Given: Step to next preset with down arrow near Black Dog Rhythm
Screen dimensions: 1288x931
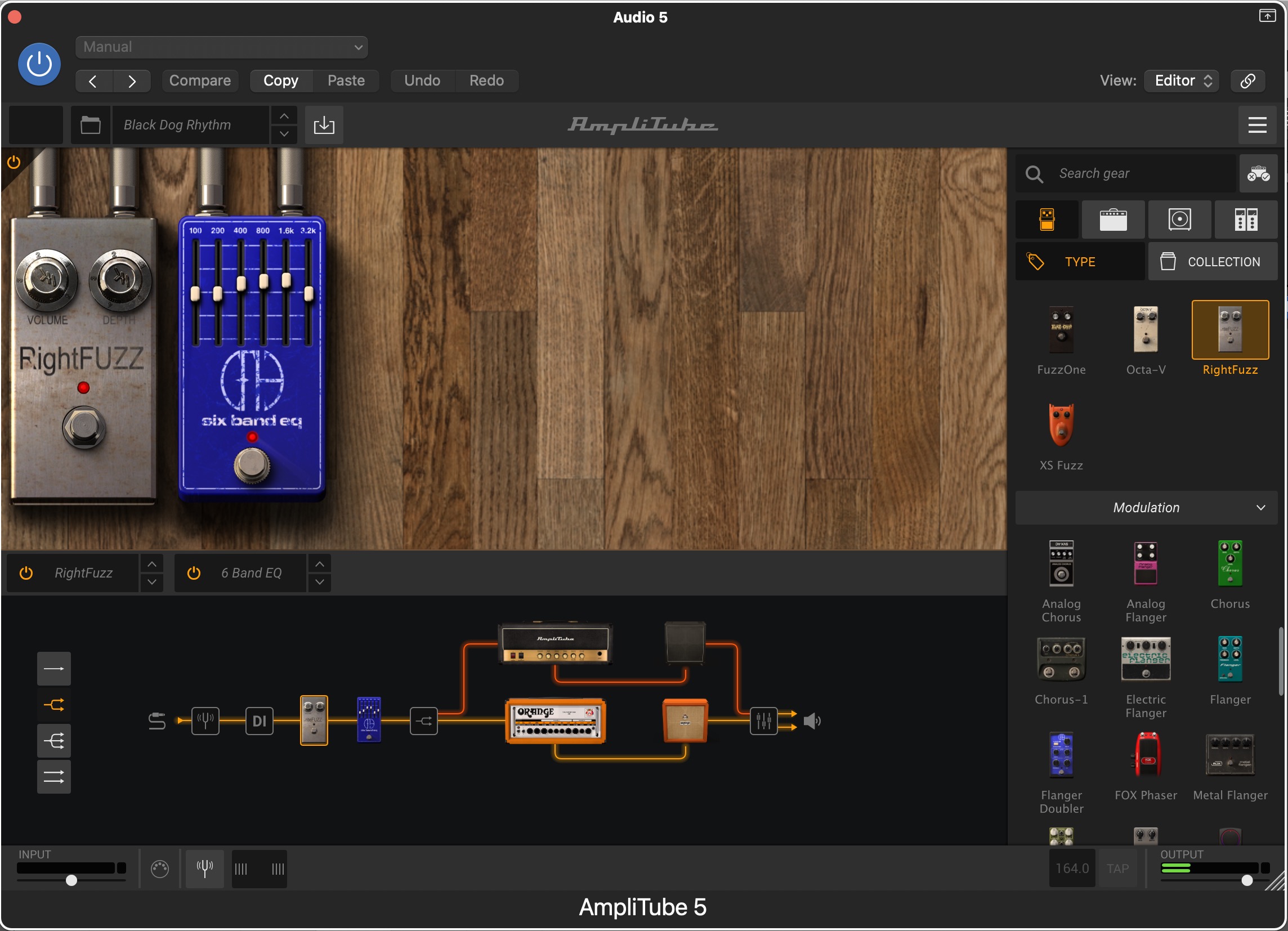Looking at the screenshot, I should point(284,134).
